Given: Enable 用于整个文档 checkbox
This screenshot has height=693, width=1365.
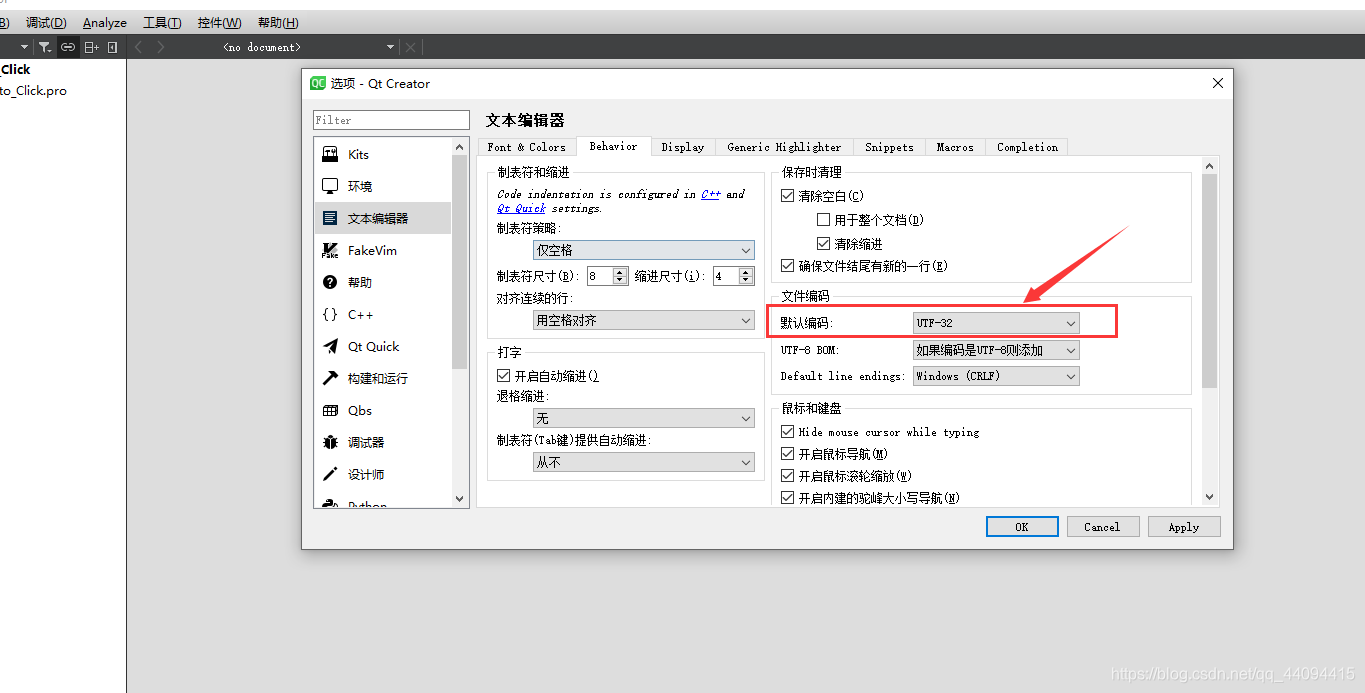Looking at the screenshot, I should [x=824, y=220].
